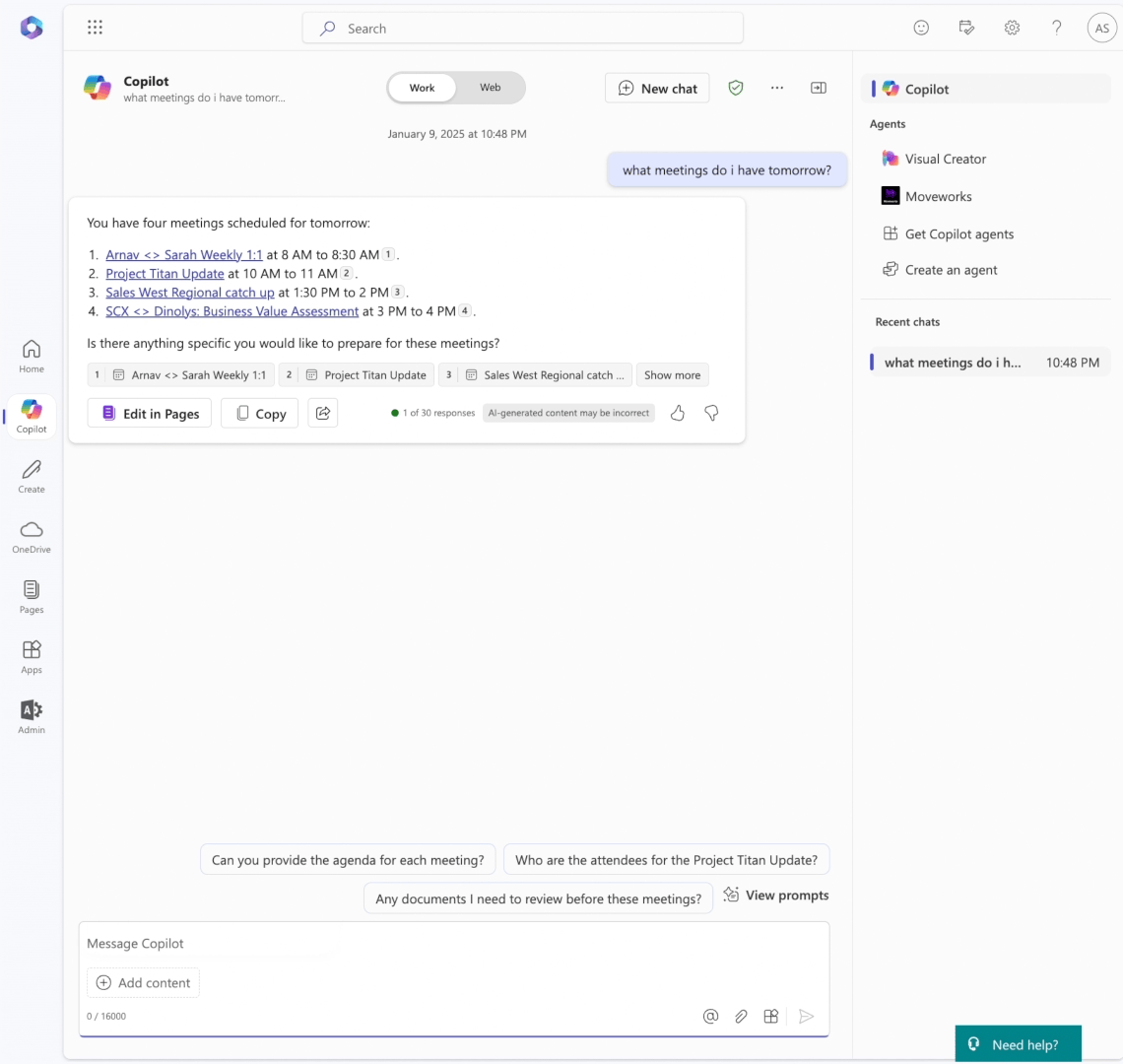Click the thumbs up feedback icon
The height and width of the screenshot is (1064, 1123).
click(678, 413)
